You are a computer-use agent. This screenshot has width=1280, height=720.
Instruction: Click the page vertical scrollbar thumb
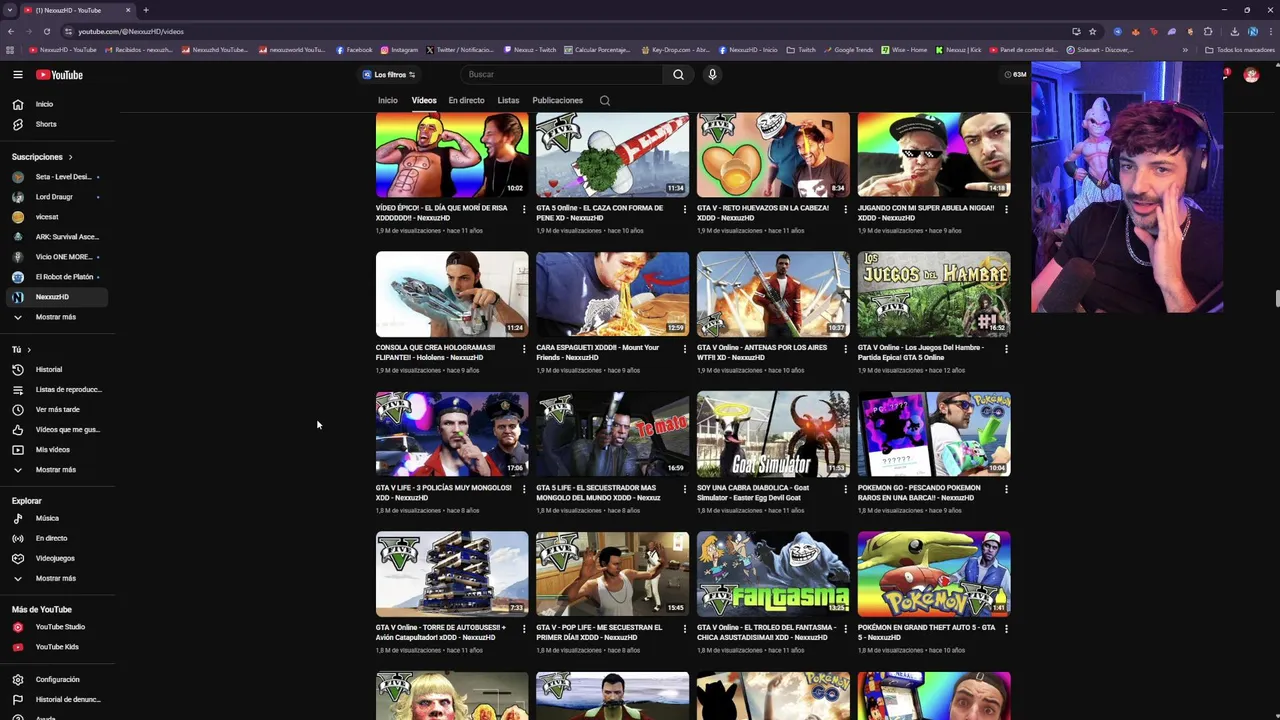(x=1276, y=299)
